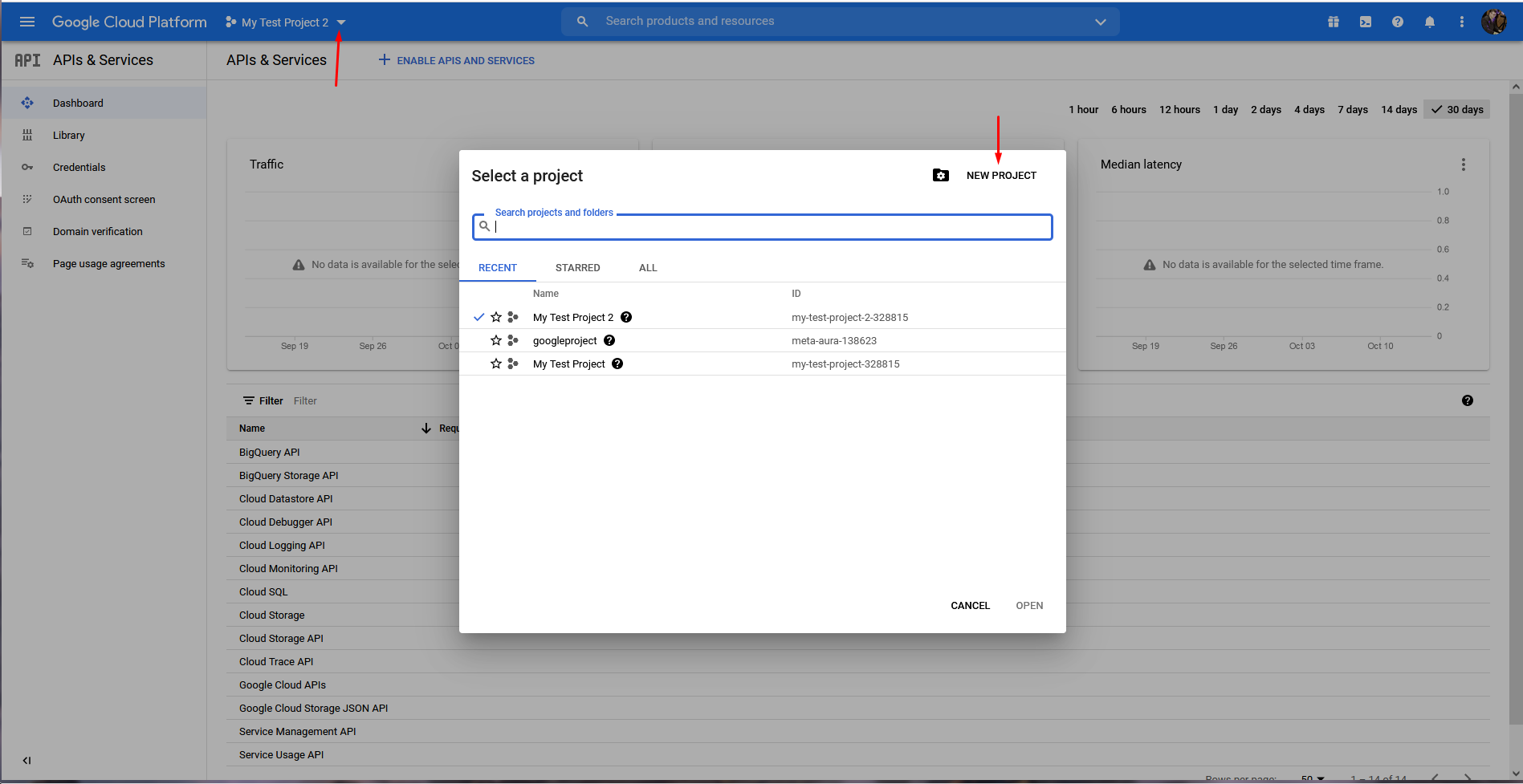Focus the Search projects and folders field

pos(771,227)
